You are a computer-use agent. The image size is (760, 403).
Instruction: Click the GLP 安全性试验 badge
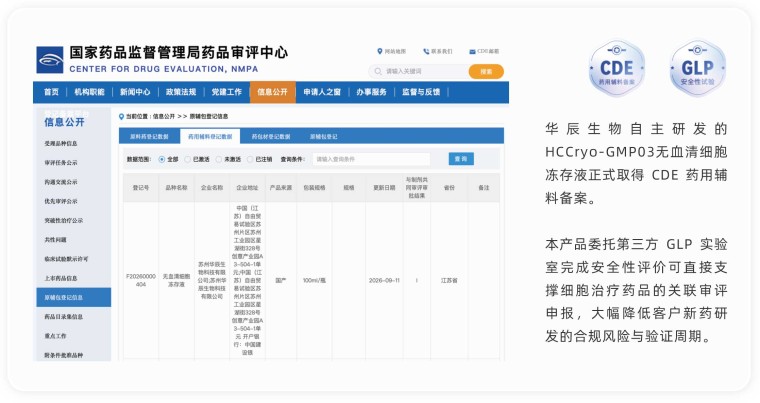pyautogui.click(x=697, y=68)
